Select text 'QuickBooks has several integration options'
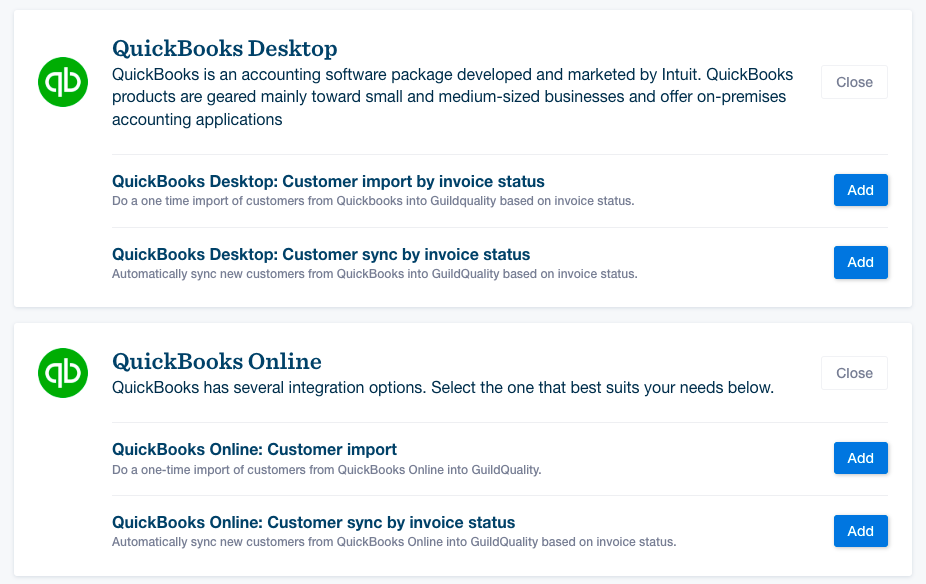Image resolution: width=926 pixels, height=584 pixels. click(x=268, y=388)
